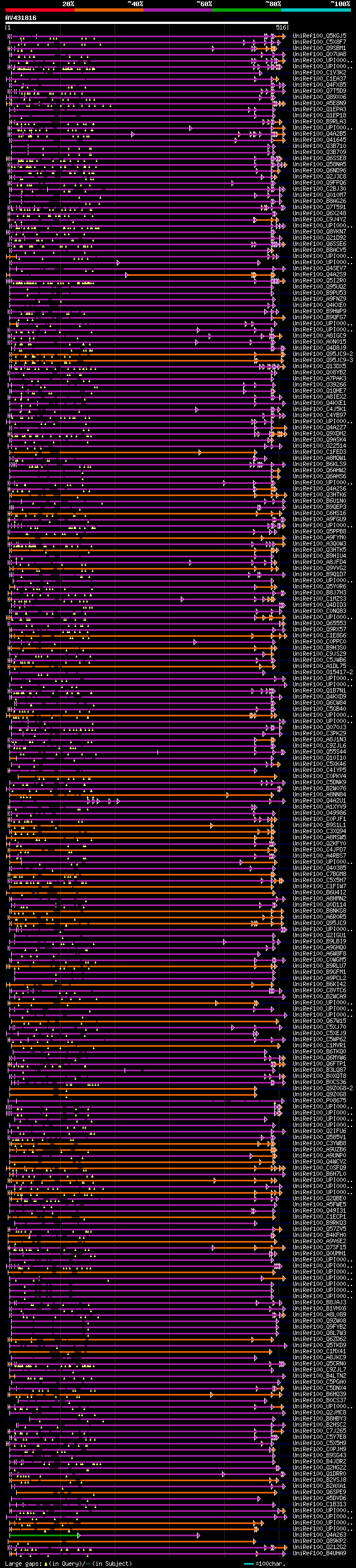Viewport: 356px width, 1568px height.
Task: Click hit UniRef100_B9PU53
Action: click(x=319, y=293)
